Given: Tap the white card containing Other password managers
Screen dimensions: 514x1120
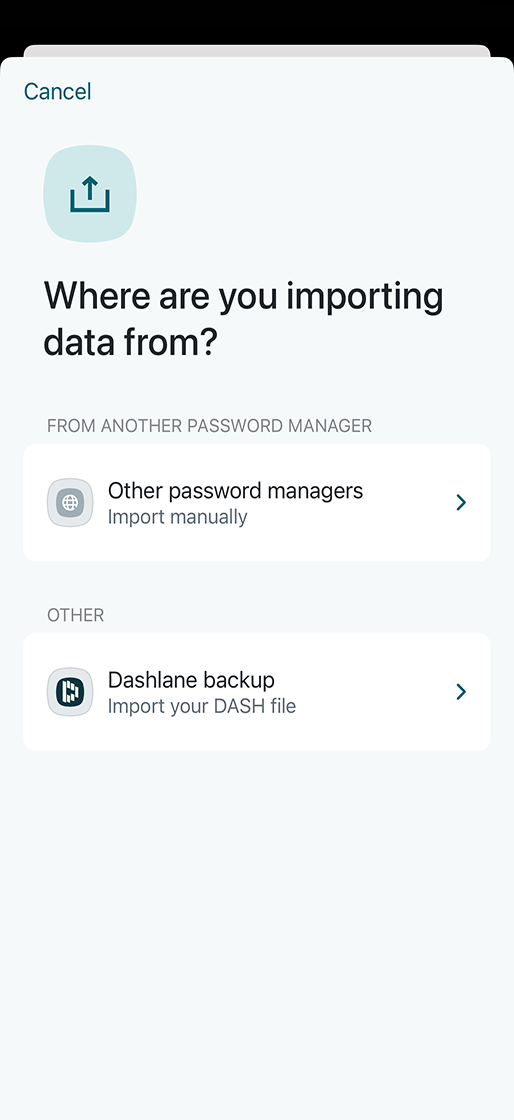Looking at the screenshot, I should [257, 503].
